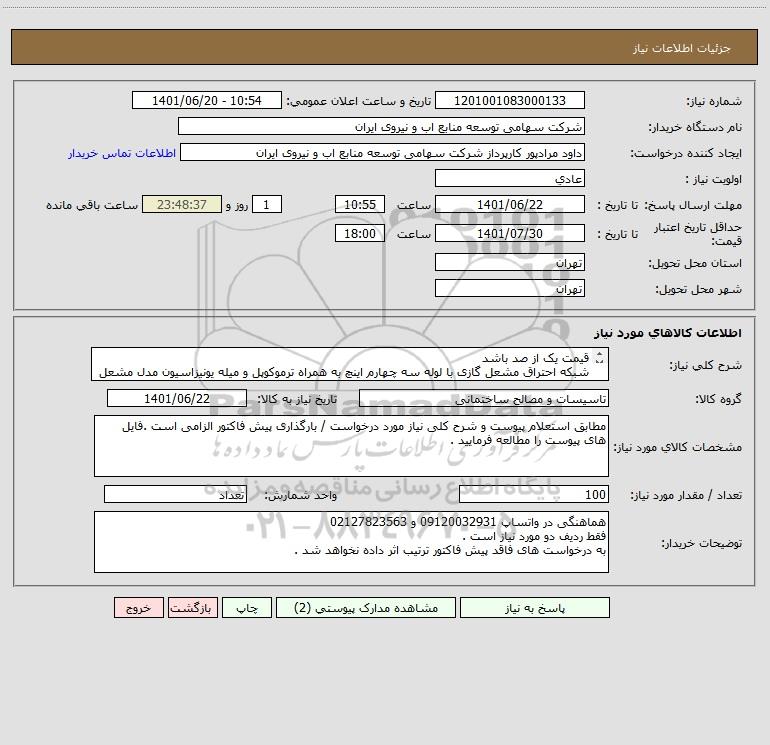Click the حداقل تاریخ اعتبار قیمت label
770x745 pixels.
click(698, 234)
